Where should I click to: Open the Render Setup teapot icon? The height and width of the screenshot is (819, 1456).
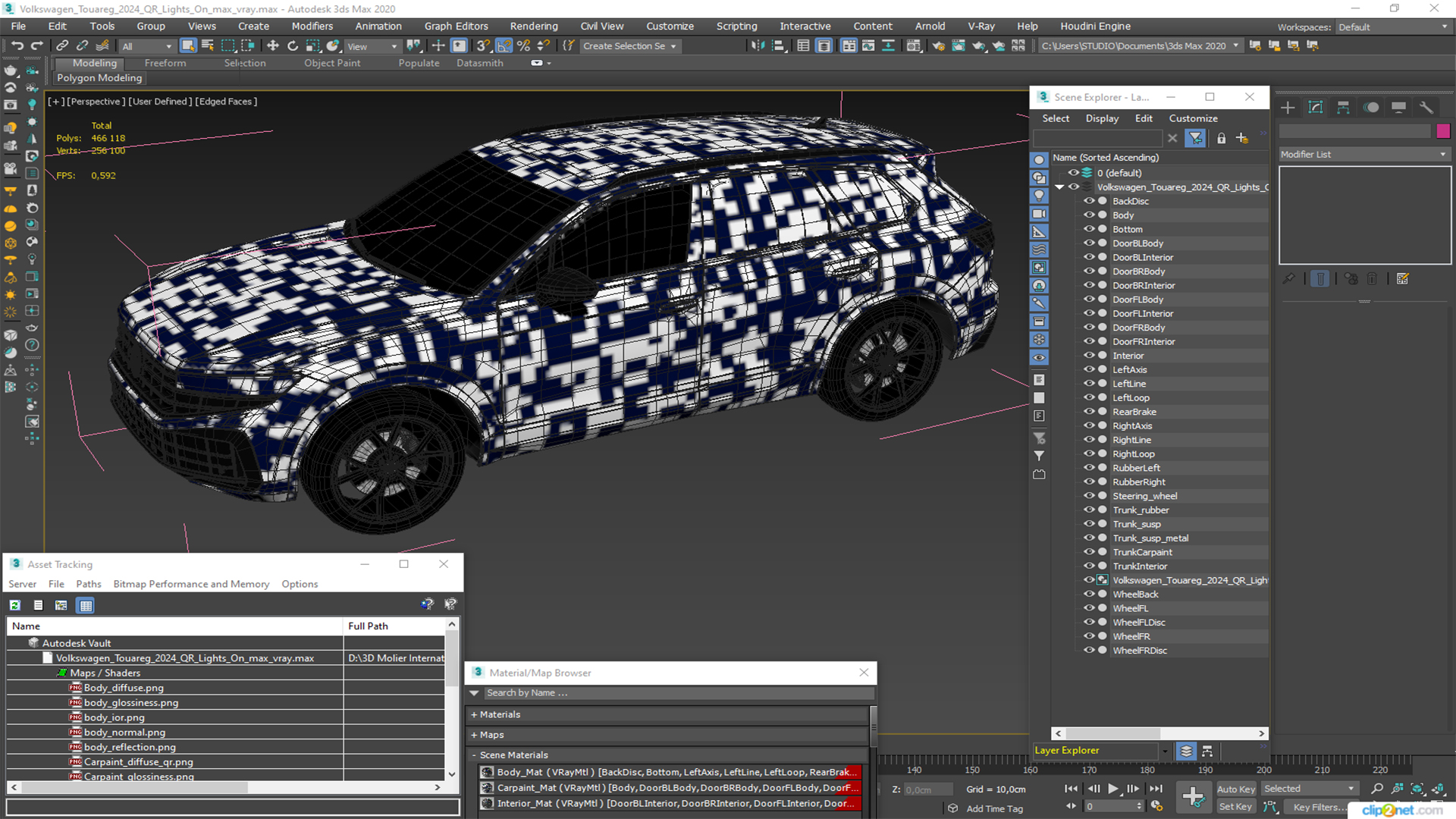click(939, 46)
